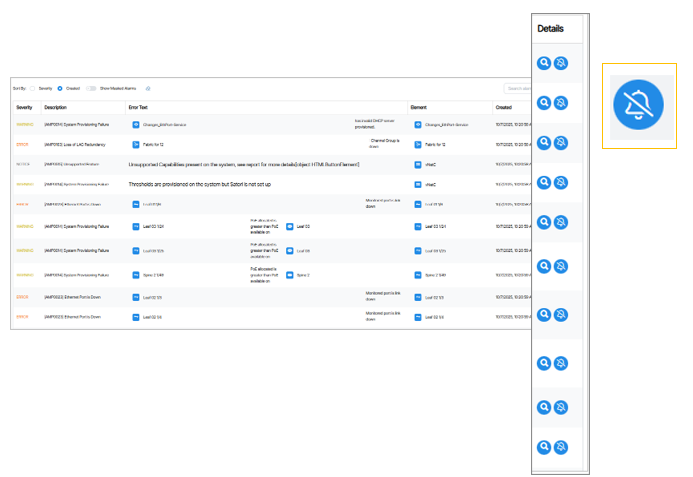Click the large mute bell icon
The width and height of the screenshot is (693, 477).
pos(639,105)
